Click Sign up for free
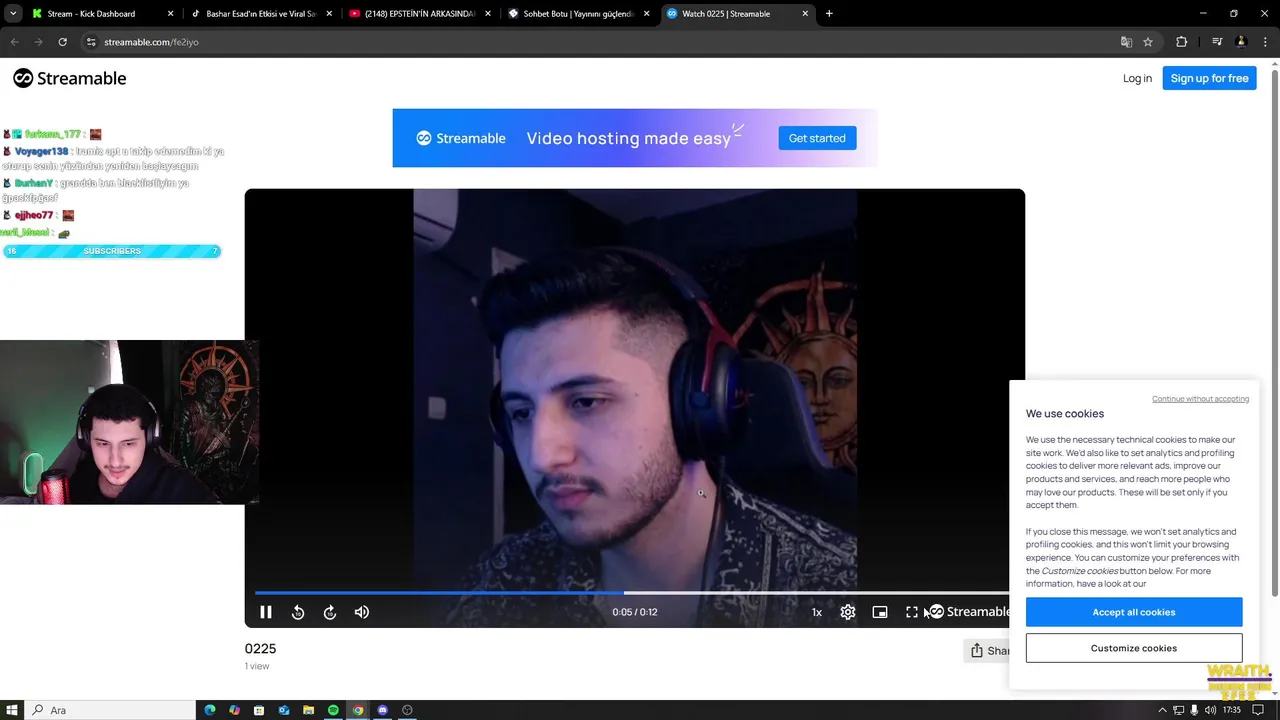Image resolution: width=1280 pixels, height=720 pixels. point(1209,78)
